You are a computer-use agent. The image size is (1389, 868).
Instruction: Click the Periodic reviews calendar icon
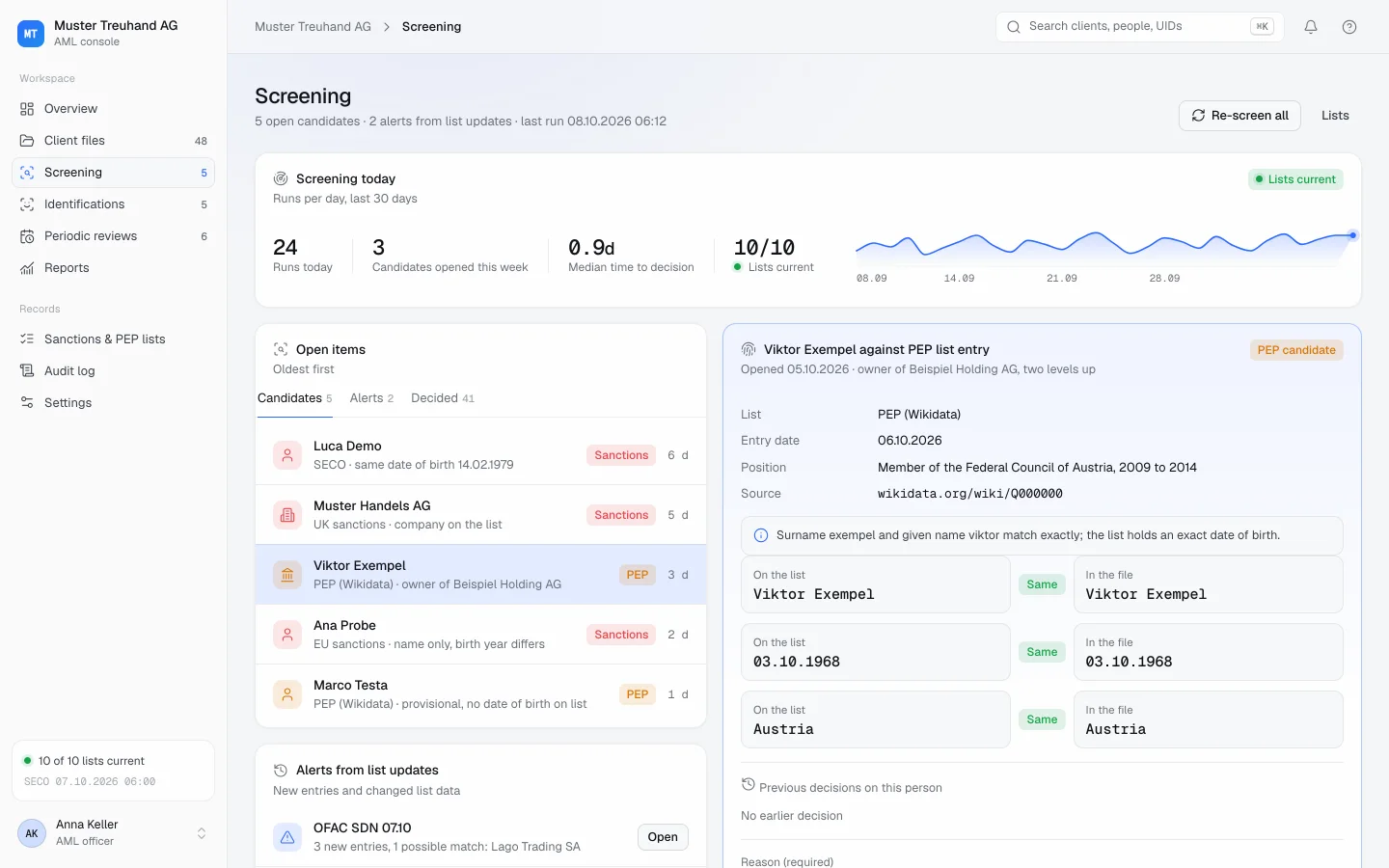(27, 236)
